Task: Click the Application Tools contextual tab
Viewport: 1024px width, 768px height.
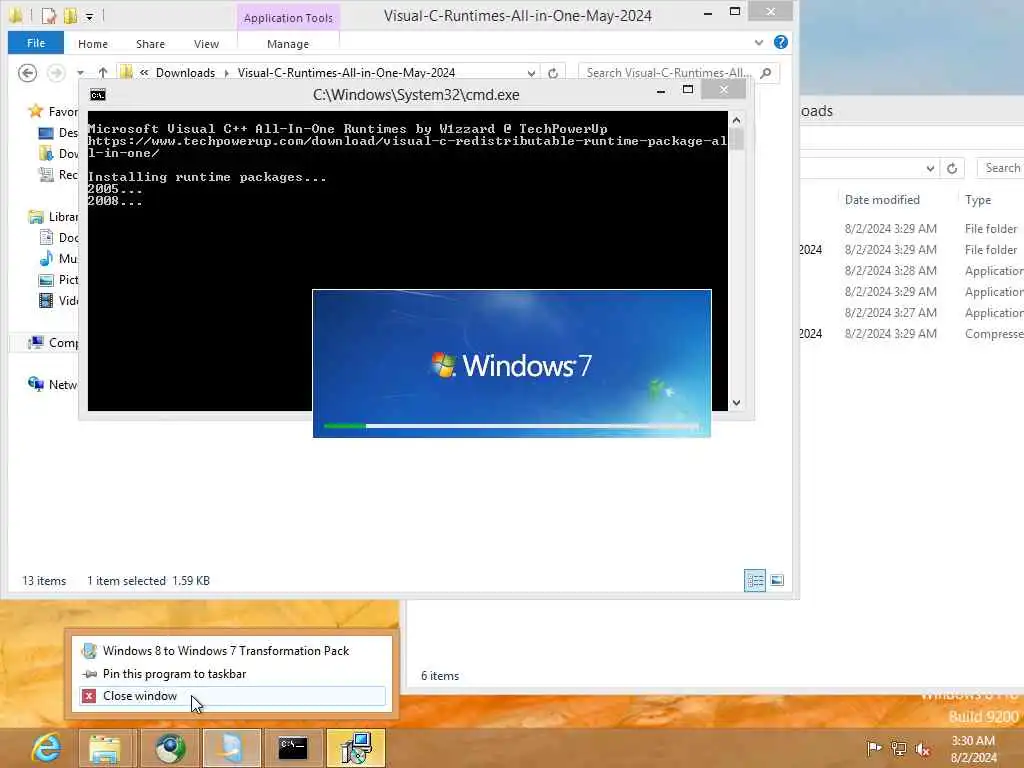Action: [288, 18]
